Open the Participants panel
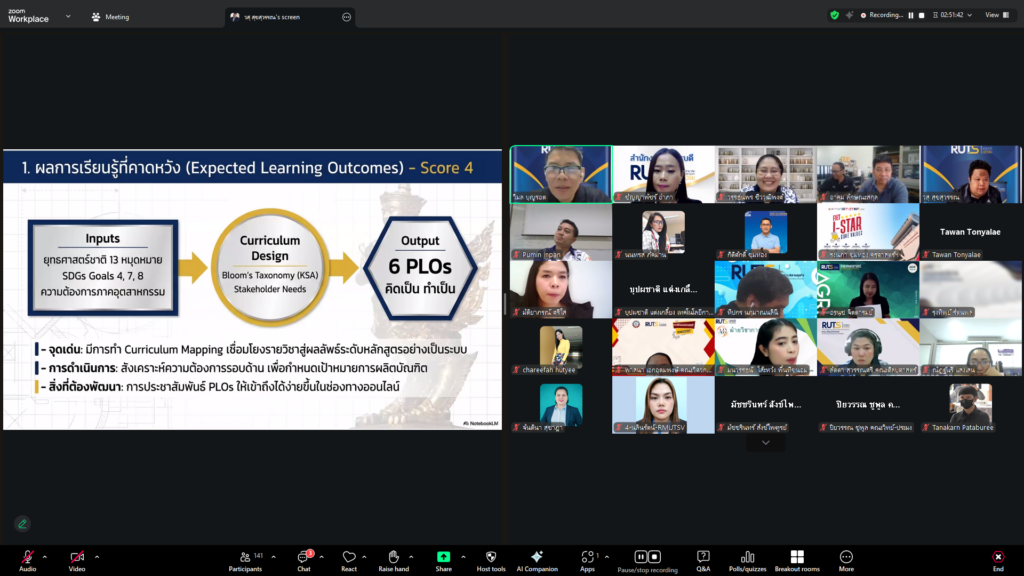Image resolution: width=1024 pixels, height=576 pixels. 244,557
